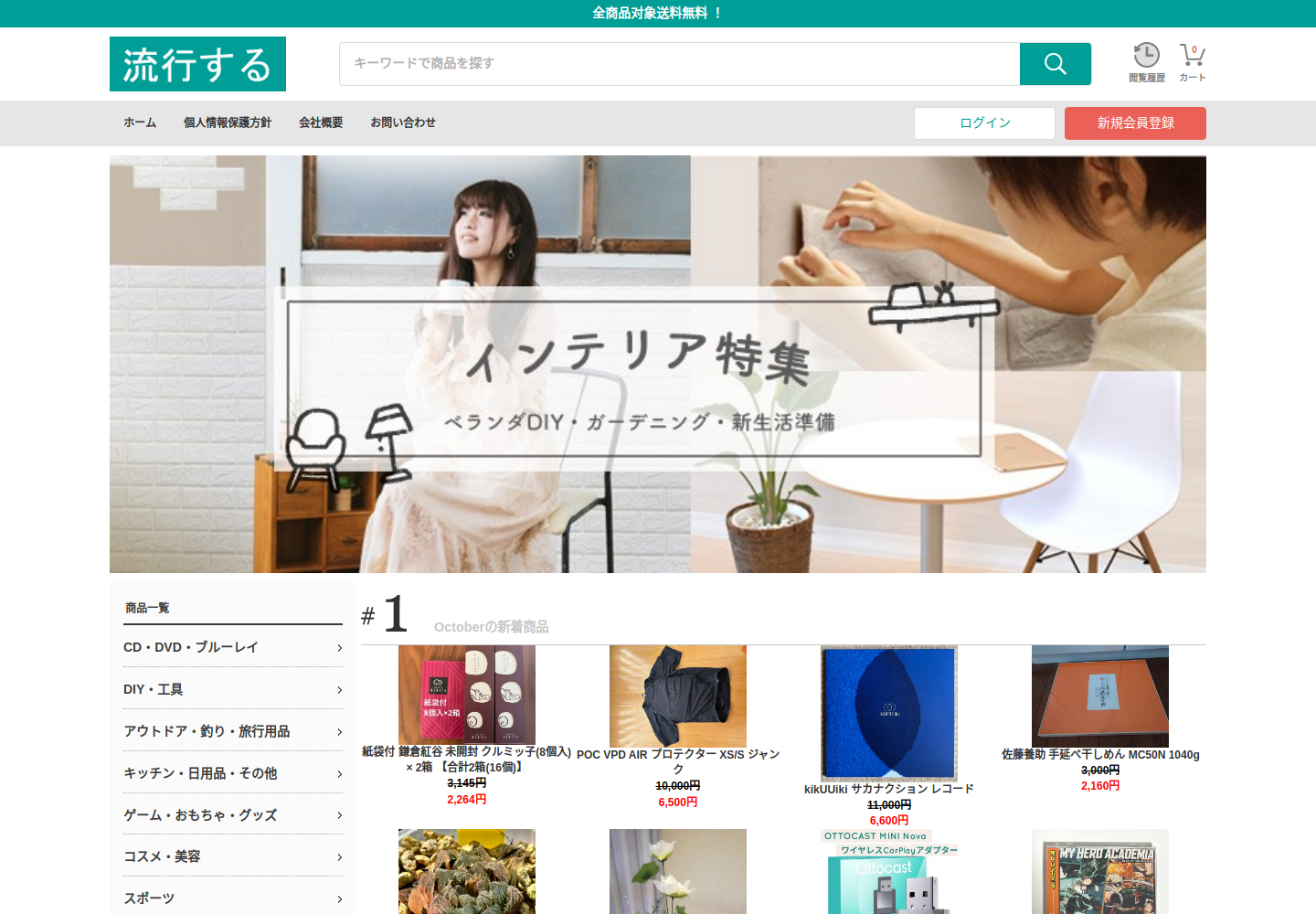This screenshot has width=1316, height=914.
Task: Expand the DIY・工具 category arrow
Action: coord(339,690)
